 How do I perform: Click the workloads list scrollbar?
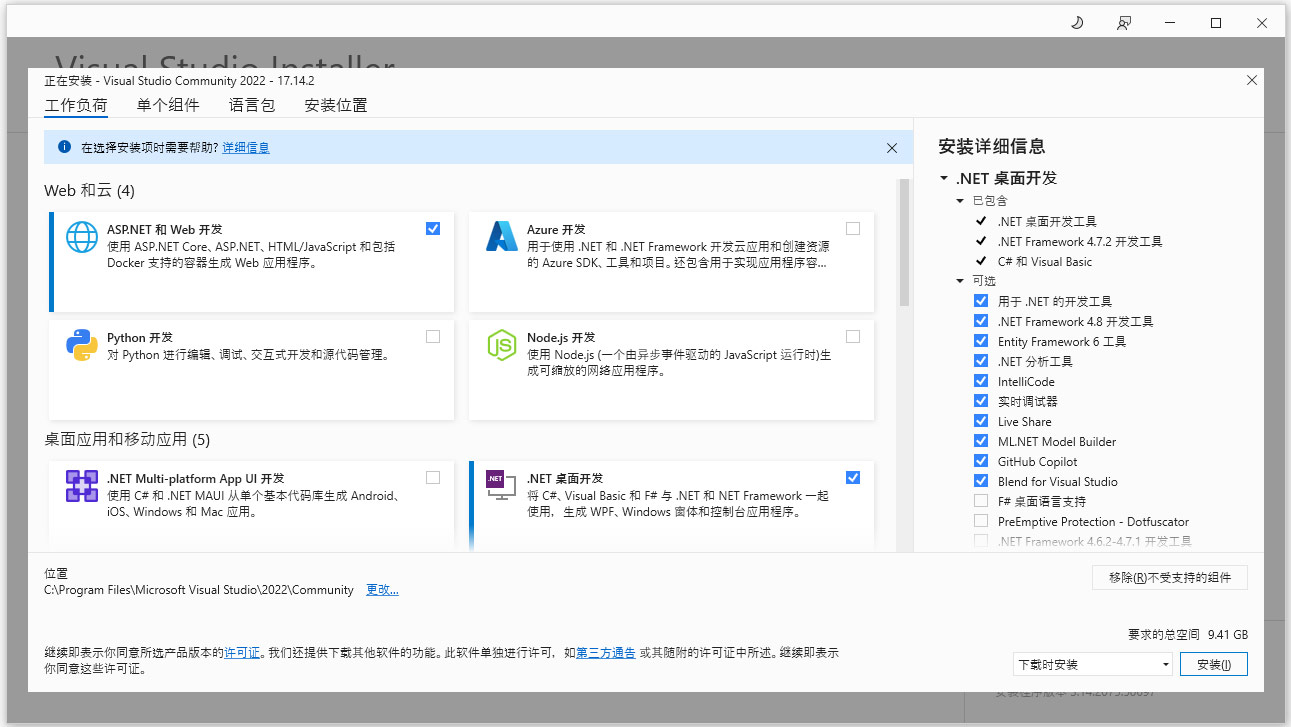(905, 242)
